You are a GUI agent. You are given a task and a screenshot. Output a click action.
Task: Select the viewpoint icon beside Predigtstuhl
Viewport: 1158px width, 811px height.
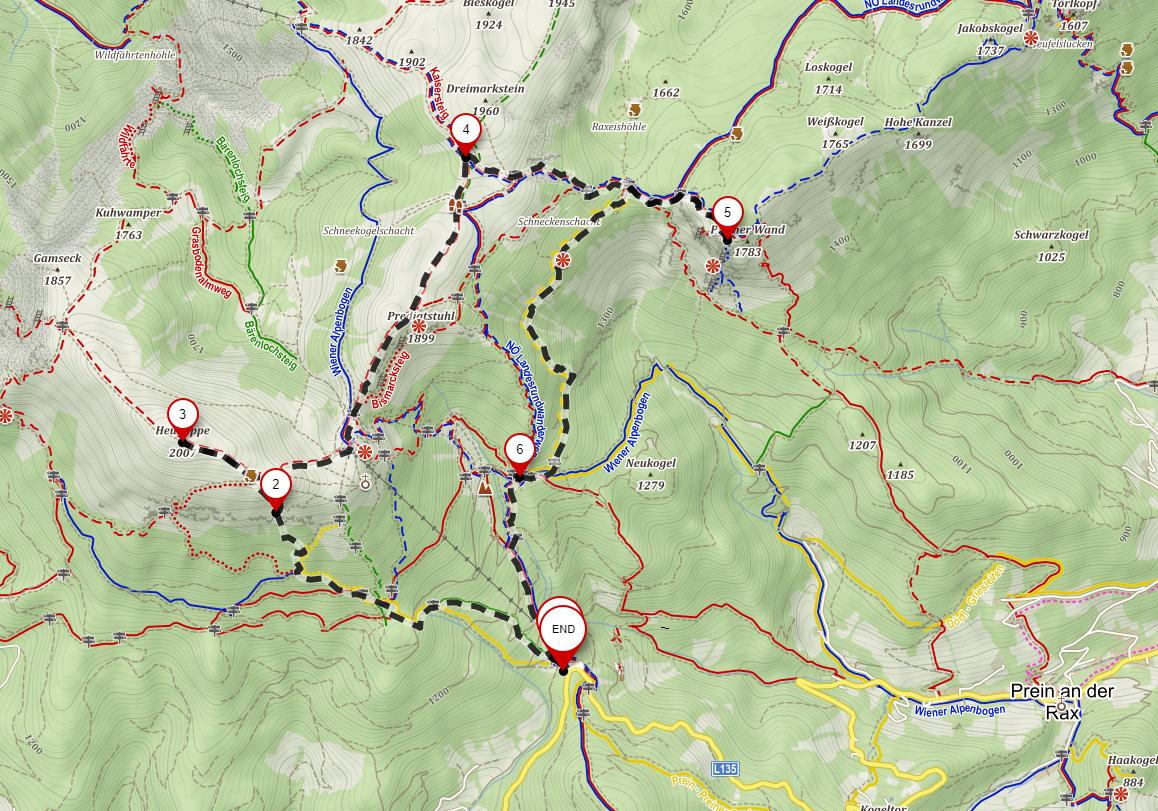pos(419,326)
